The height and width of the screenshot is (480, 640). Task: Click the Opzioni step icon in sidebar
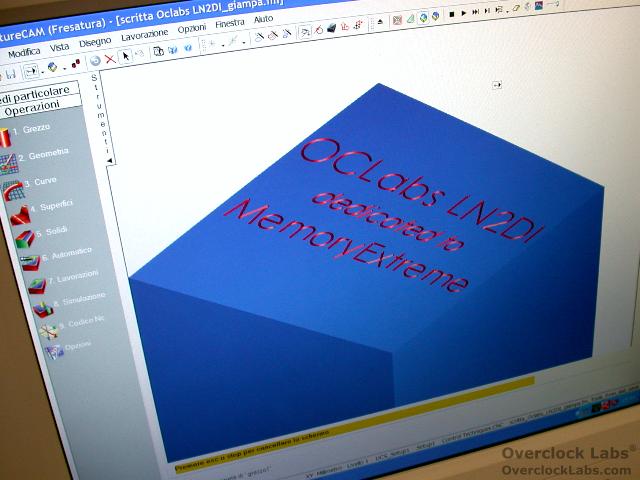[54, 351]
